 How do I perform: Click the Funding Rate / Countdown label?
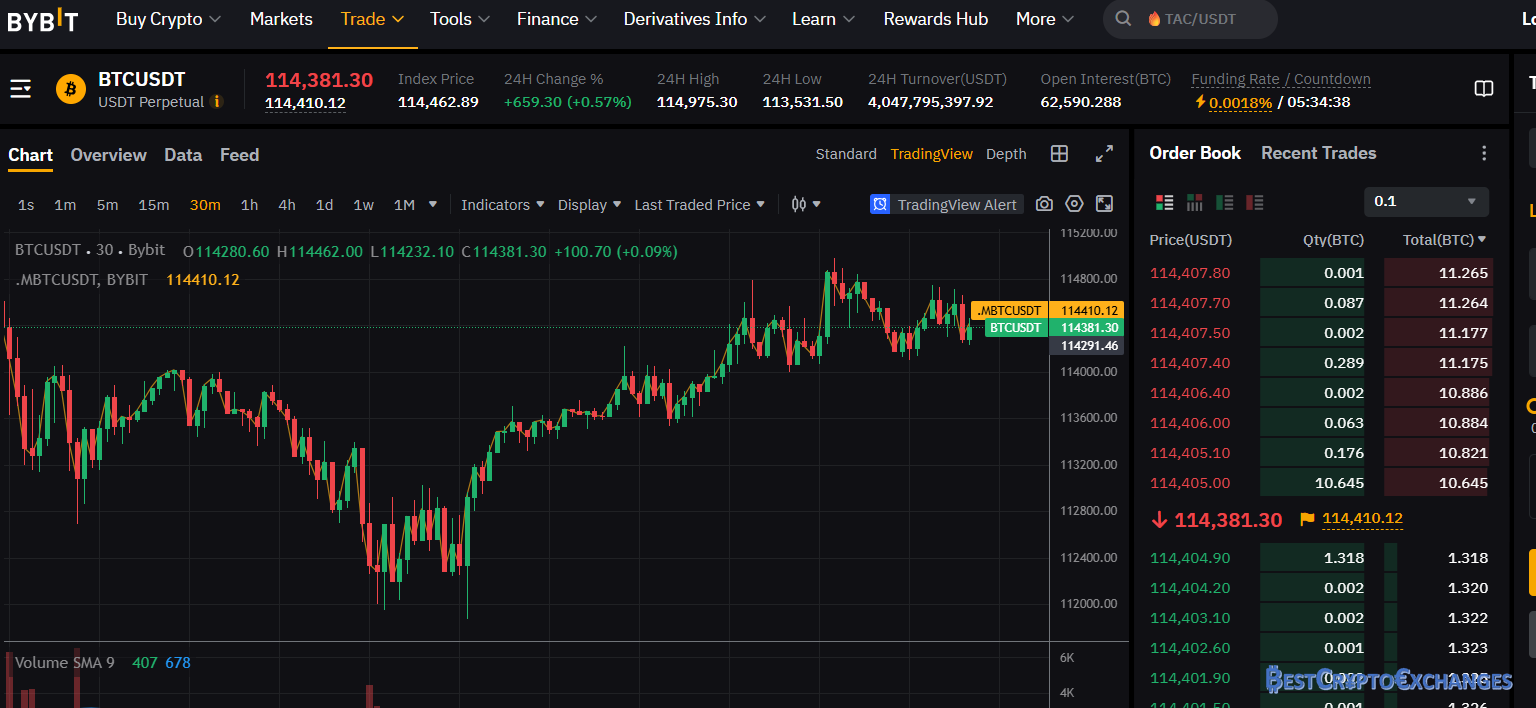pos(1281,79)
